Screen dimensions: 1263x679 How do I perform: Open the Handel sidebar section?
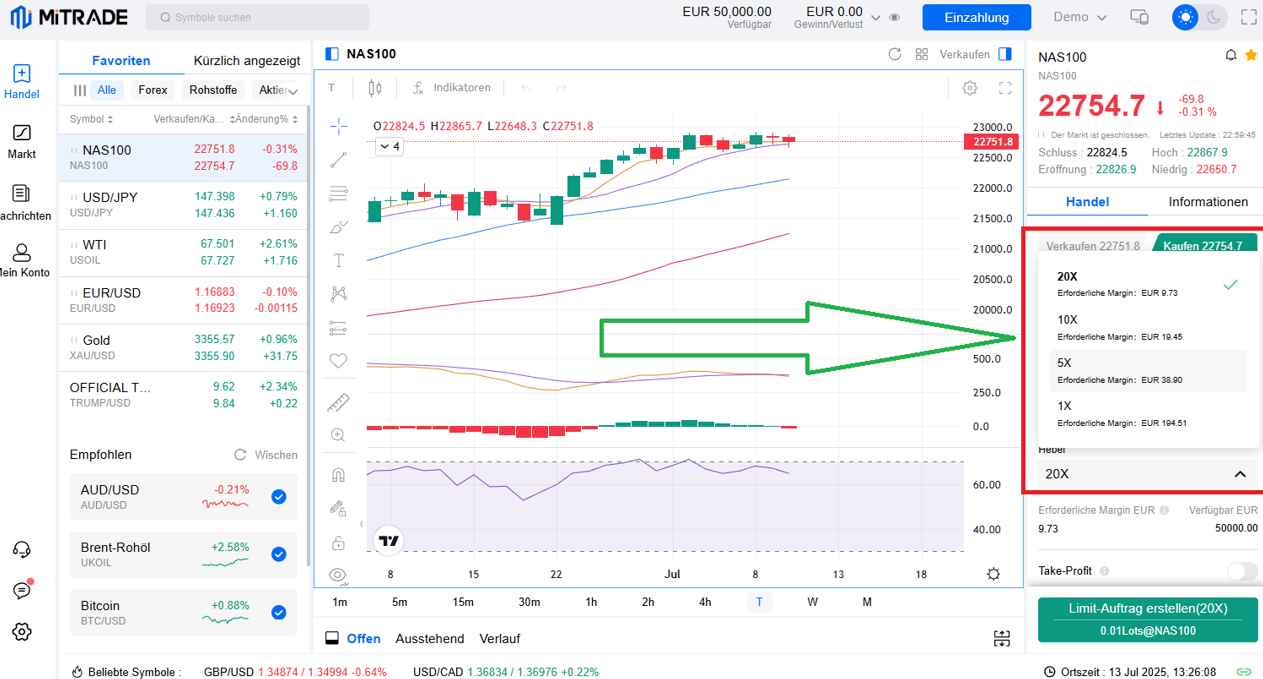(22, 82)
